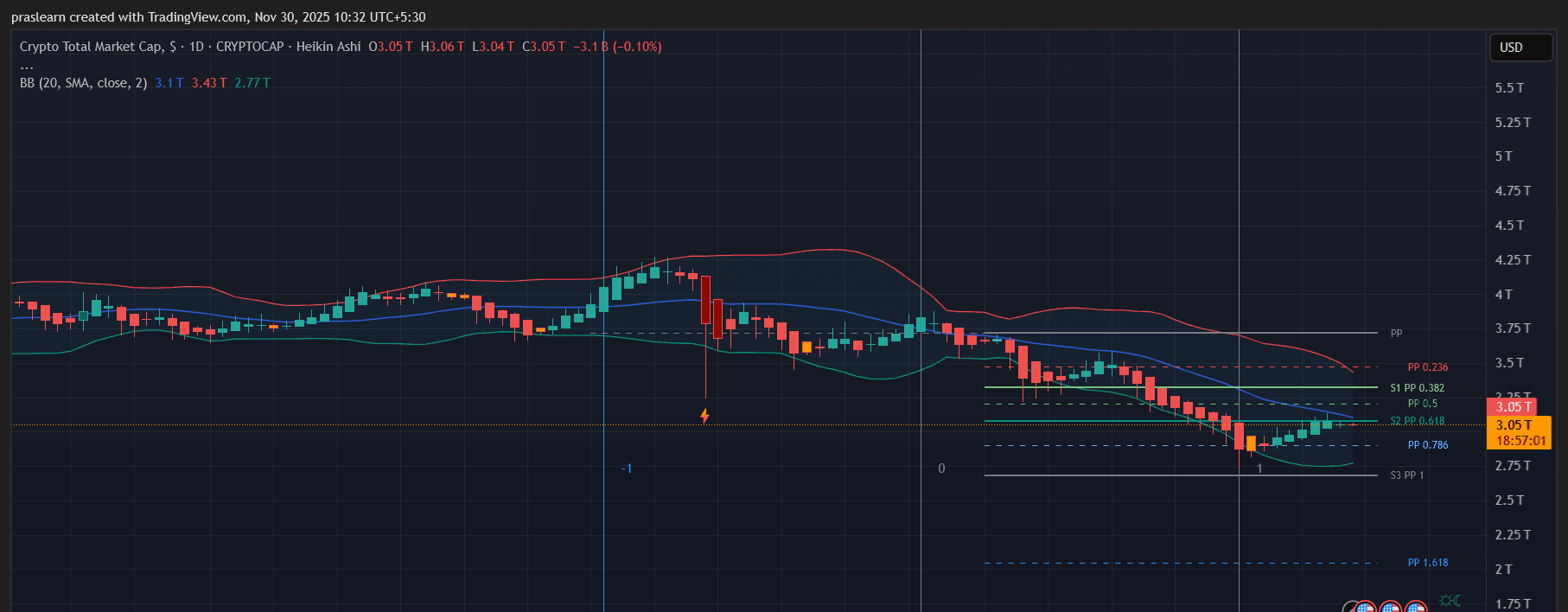Click the 3.75 T price axis label
This screenshot has width=1568, height=612.
[x=1513, y=328]
